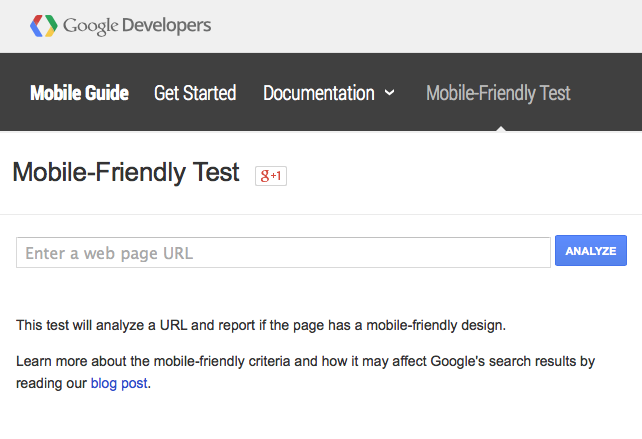Expand the Documentation dropdown chevron
The height and width of the screenshot is (439, 642).
(390, 93)
